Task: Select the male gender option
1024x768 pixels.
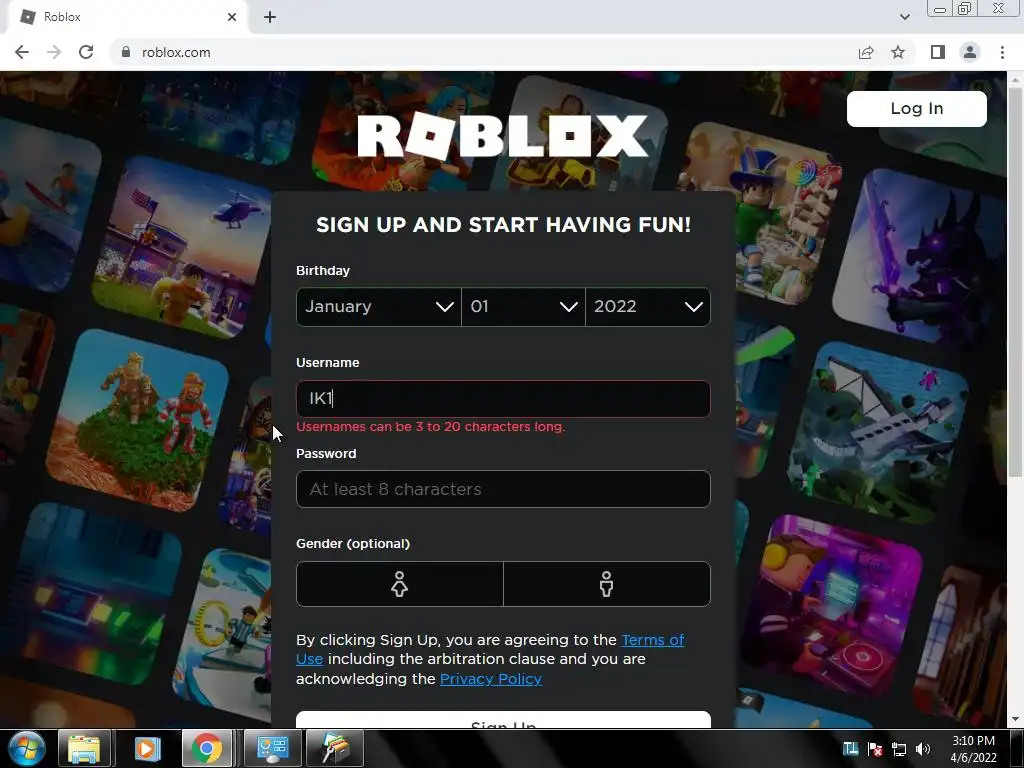Action: [x=607, y=584]
